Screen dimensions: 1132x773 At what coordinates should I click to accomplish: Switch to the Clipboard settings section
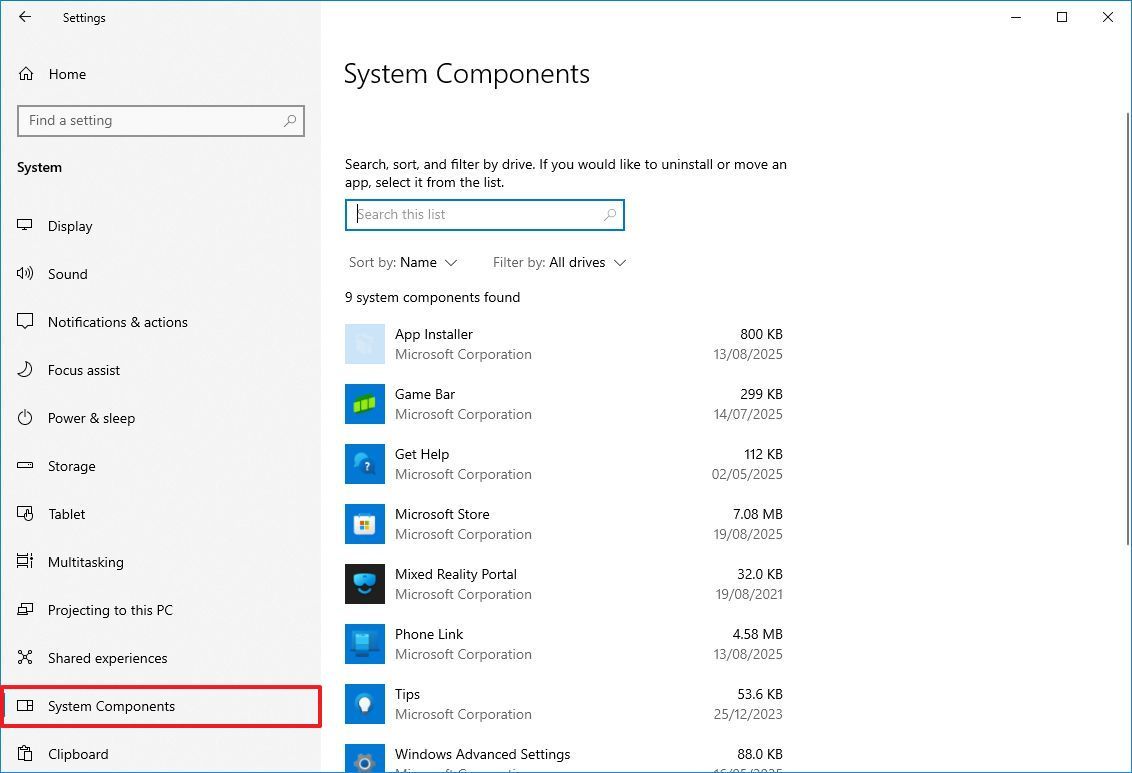click(78, 754)
